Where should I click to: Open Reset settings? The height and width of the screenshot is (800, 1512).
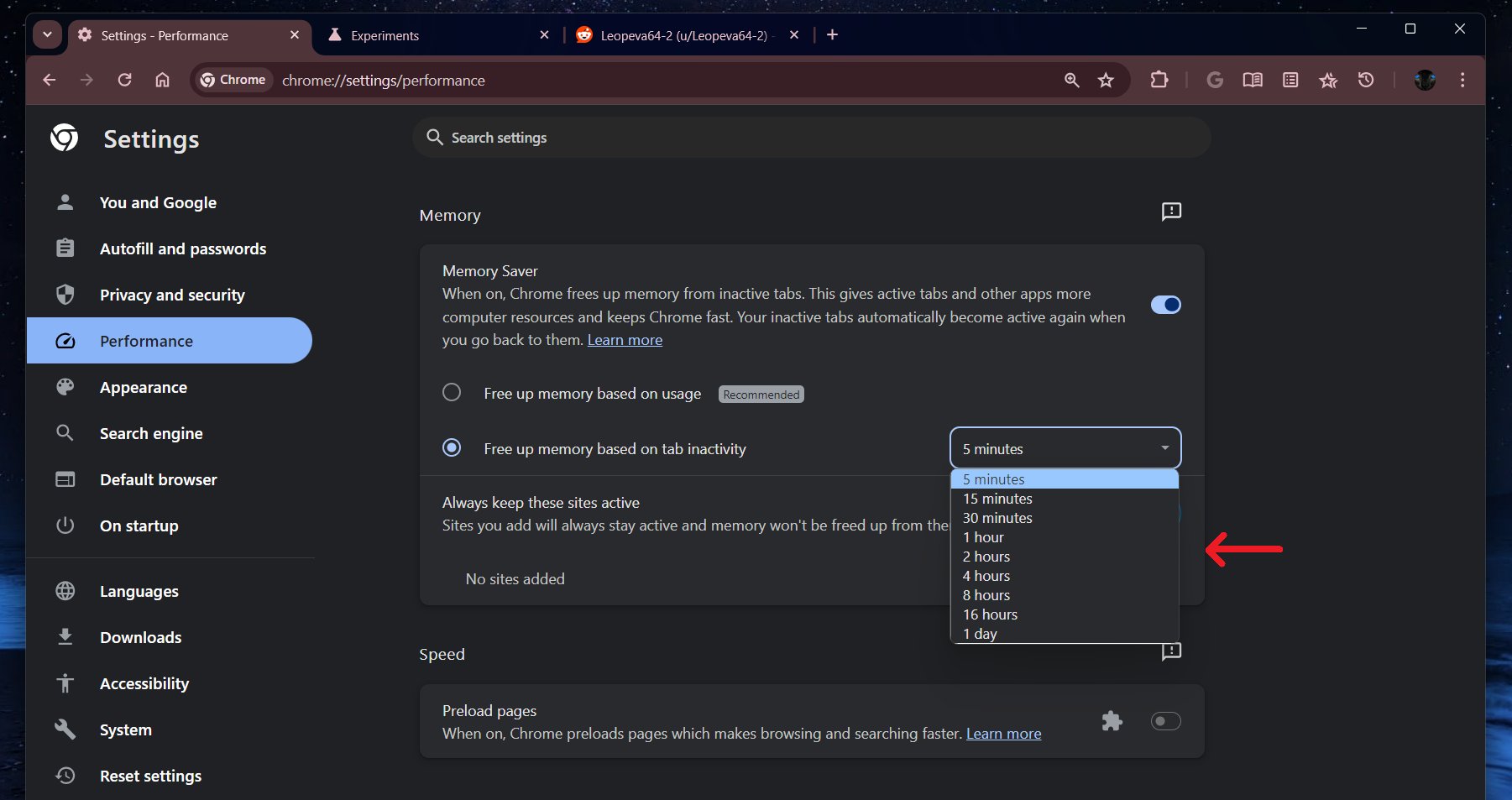tap(170, 776)
